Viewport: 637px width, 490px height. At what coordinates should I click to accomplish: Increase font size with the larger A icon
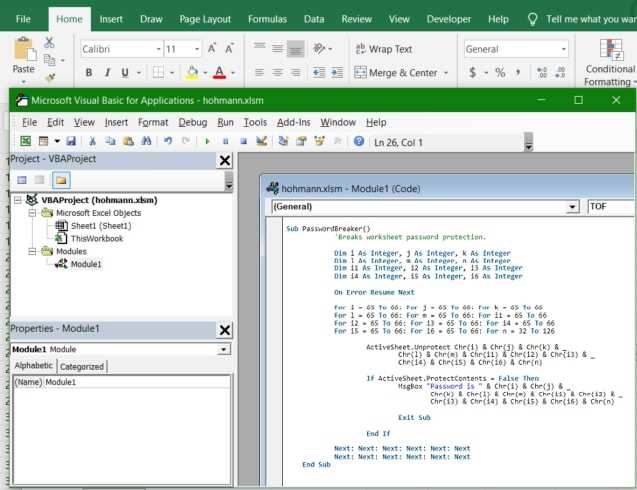(212, 49)
